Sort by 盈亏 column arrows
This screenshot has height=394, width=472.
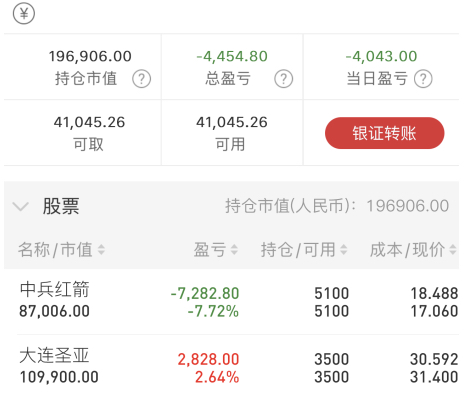234,250
